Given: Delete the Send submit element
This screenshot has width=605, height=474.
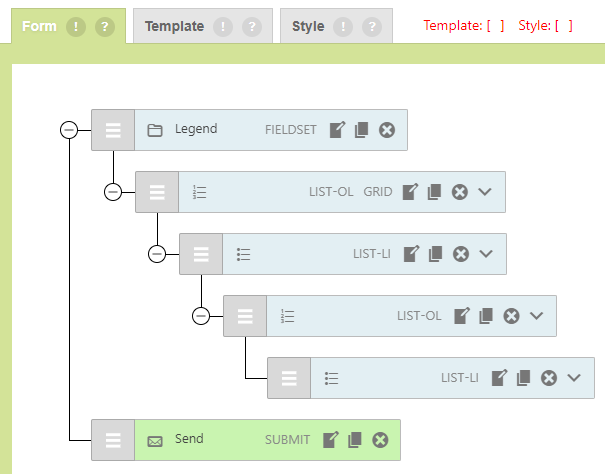Looking at the screenshot, I should pyautogui.click(x=380, y=440).
